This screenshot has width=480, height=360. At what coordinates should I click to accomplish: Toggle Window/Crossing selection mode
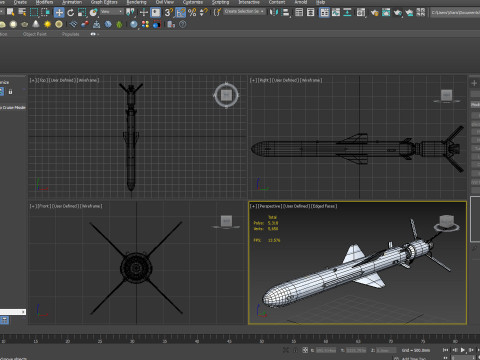[45, 13]
